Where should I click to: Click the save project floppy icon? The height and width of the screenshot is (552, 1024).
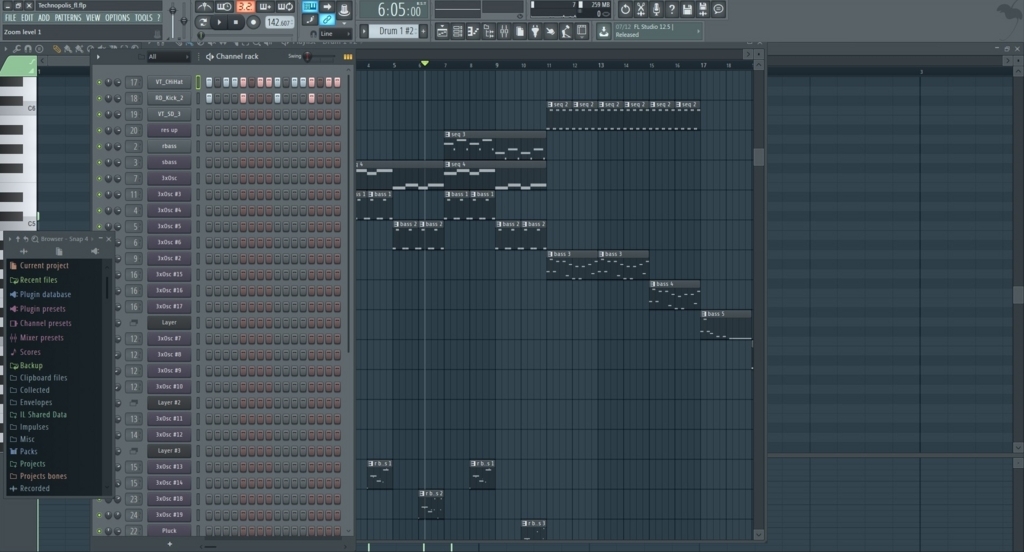(687, 9)
